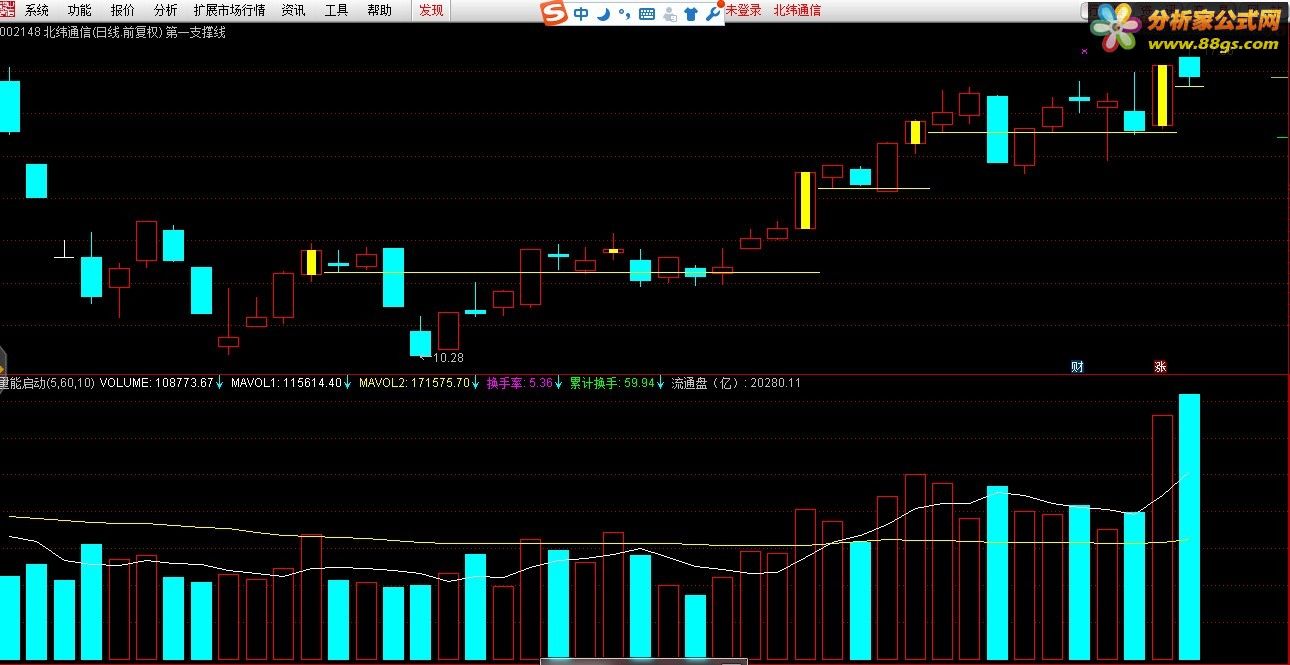Open the Sogou soft keyboard icon
This screenshot has height=665, width=1290.
click(646, 14)
